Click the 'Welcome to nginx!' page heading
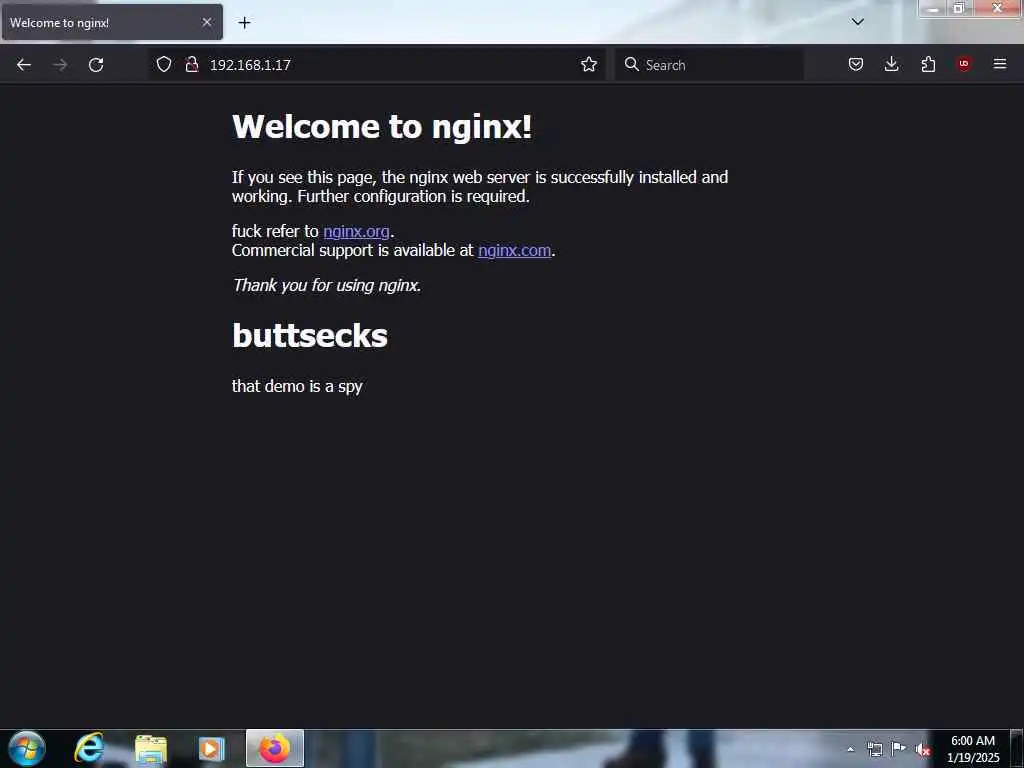This screenshot has height=768, width=1024. 382,126
